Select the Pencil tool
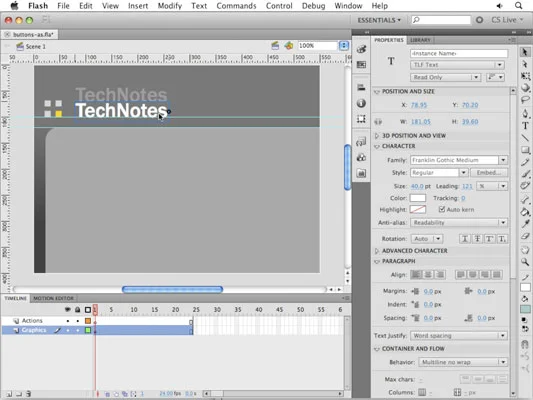 click(x=525, y=162)
